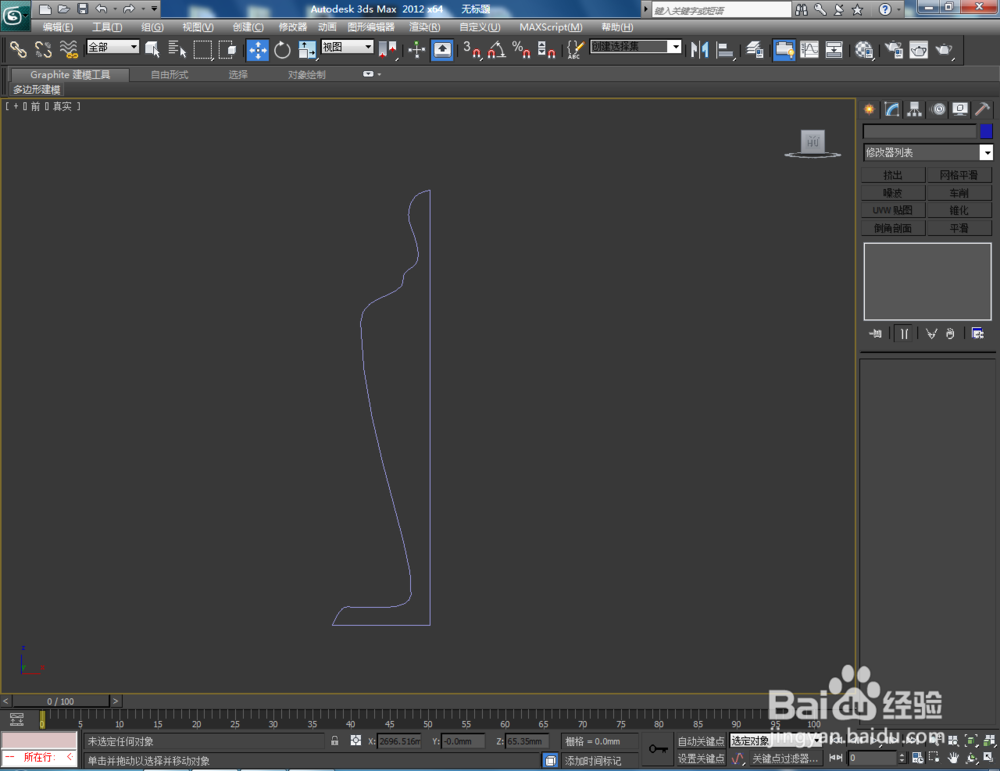Screen dimensions: 1000x771
Task: Activate the Select and Move tool
Action: [258, 49]
